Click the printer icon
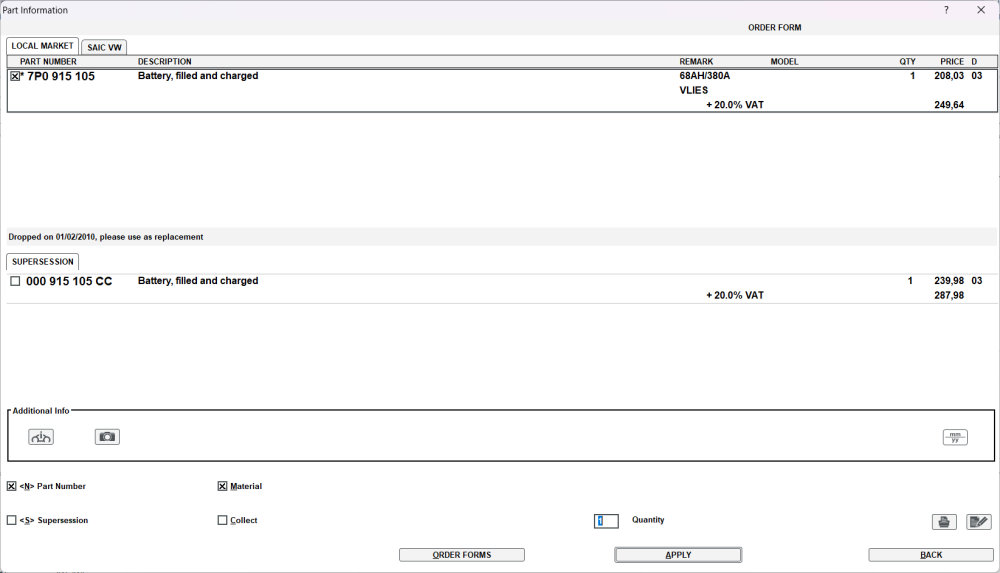The width and height of the screenshot is (1000, 573). pyautogui.click(x=944, y=522)
